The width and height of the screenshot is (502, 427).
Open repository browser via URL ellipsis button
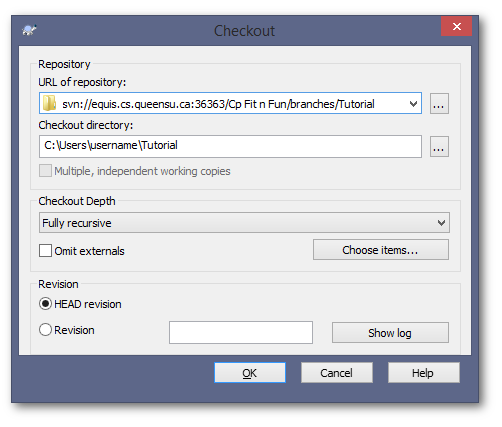pos(439,104)
